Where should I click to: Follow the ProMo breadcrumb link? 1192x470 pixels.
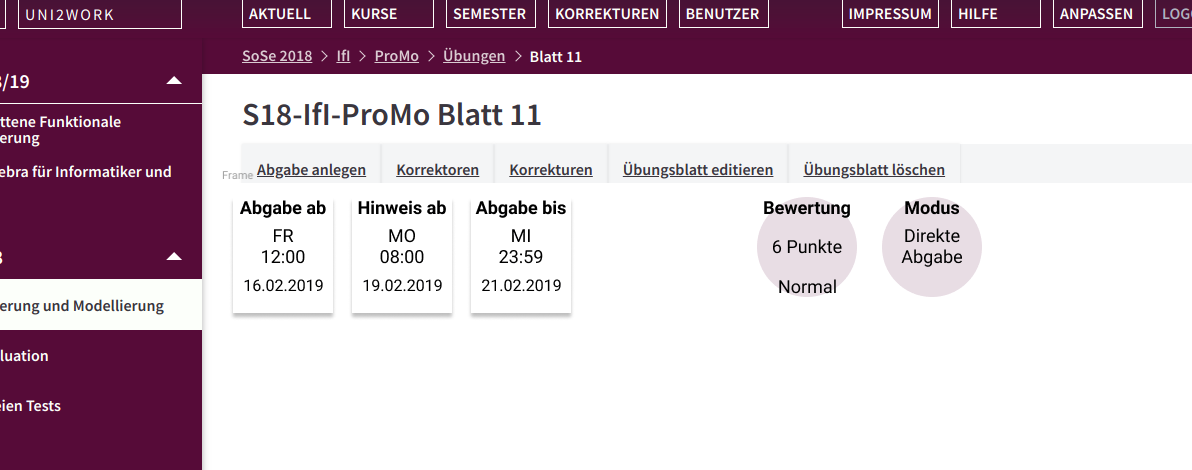tap(397, 56)
